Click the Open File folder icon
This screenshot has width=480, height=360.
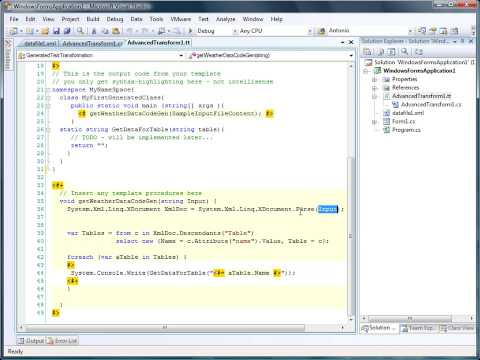[x=45, y=31]
